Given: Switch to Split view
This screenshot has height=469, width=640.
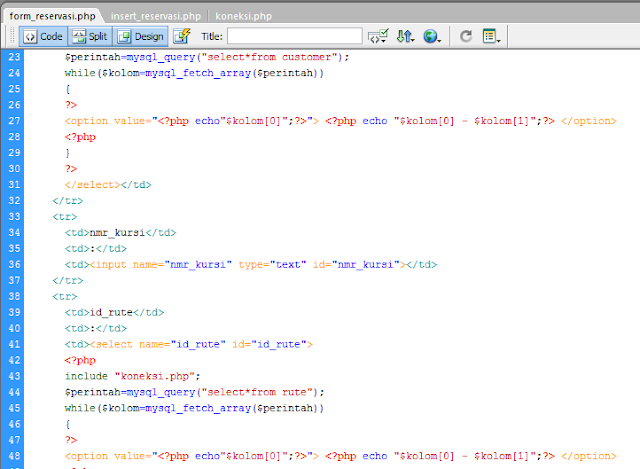Looking at the screenshot, I should click(x=90, y=36).
